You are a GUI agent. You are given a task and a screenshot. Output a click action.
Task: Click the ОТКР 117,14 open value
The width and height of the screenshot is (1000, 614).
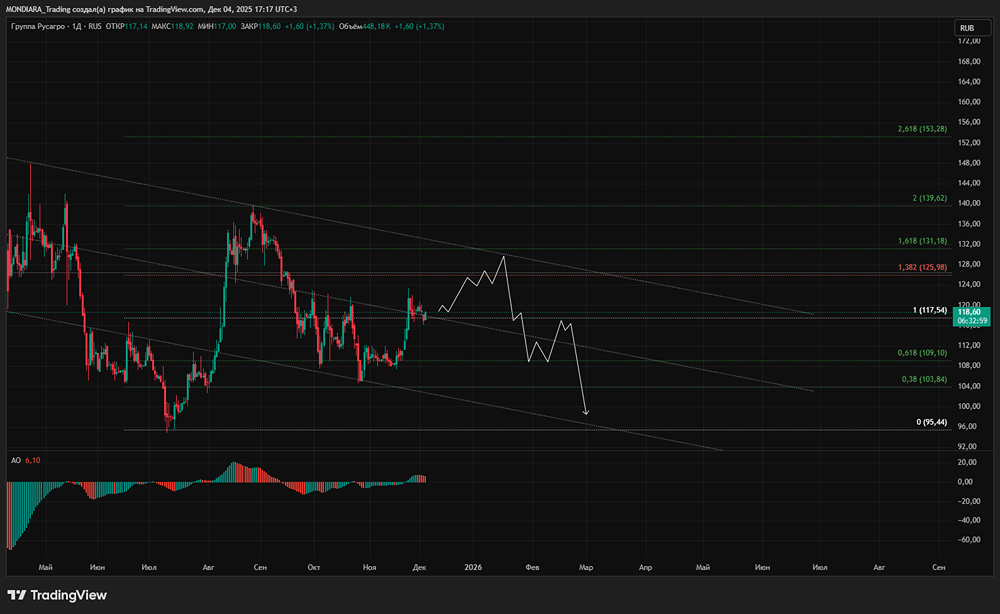126,27
